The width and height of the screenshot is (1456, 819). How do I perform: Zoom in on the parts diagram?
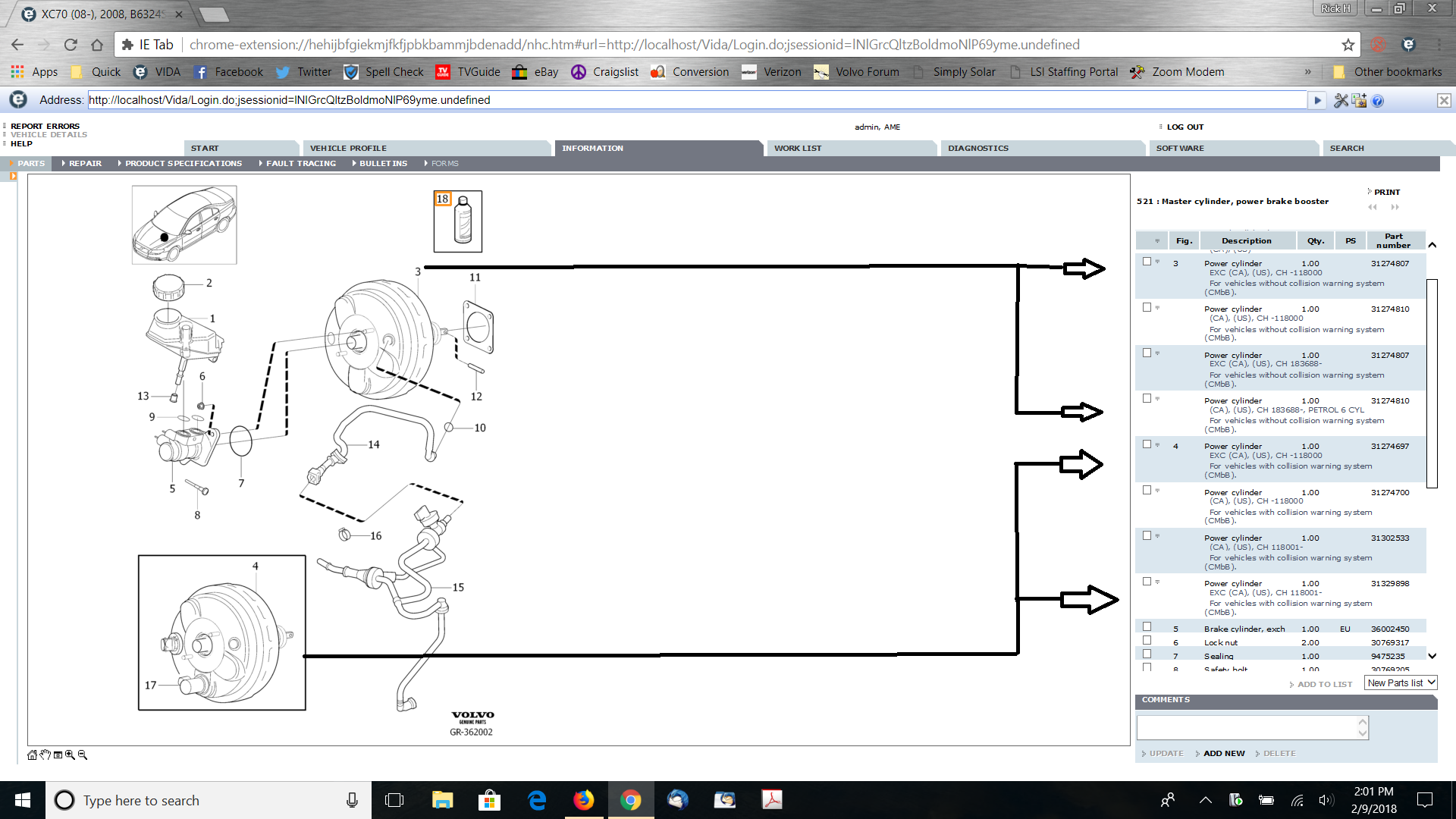pos(70,755)
